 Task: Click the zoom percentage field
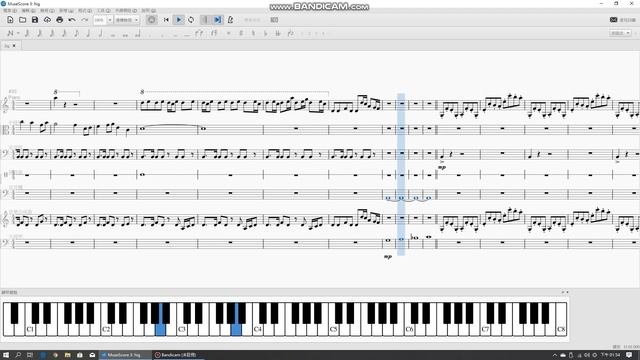click(100, 20)
